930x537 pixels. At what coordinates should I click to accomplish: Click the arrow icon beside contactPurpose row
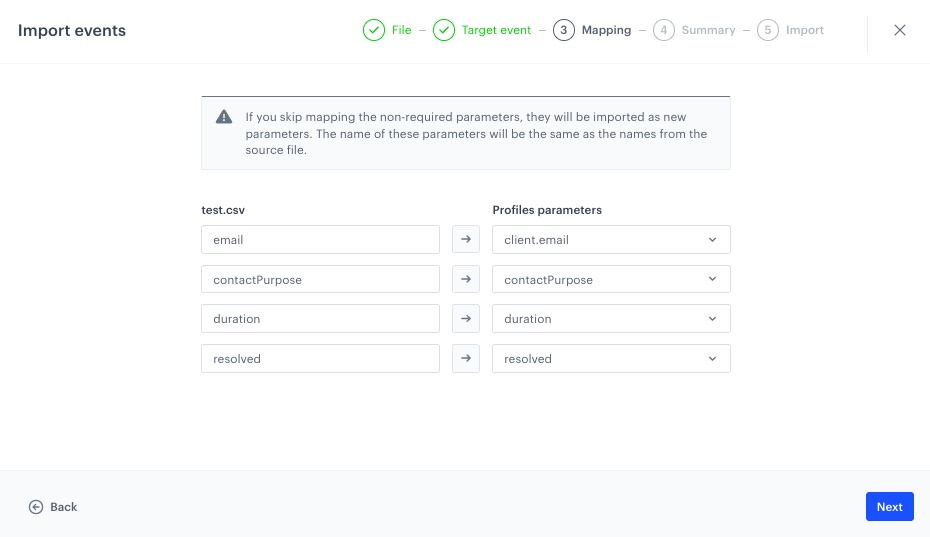pos(466,280)
